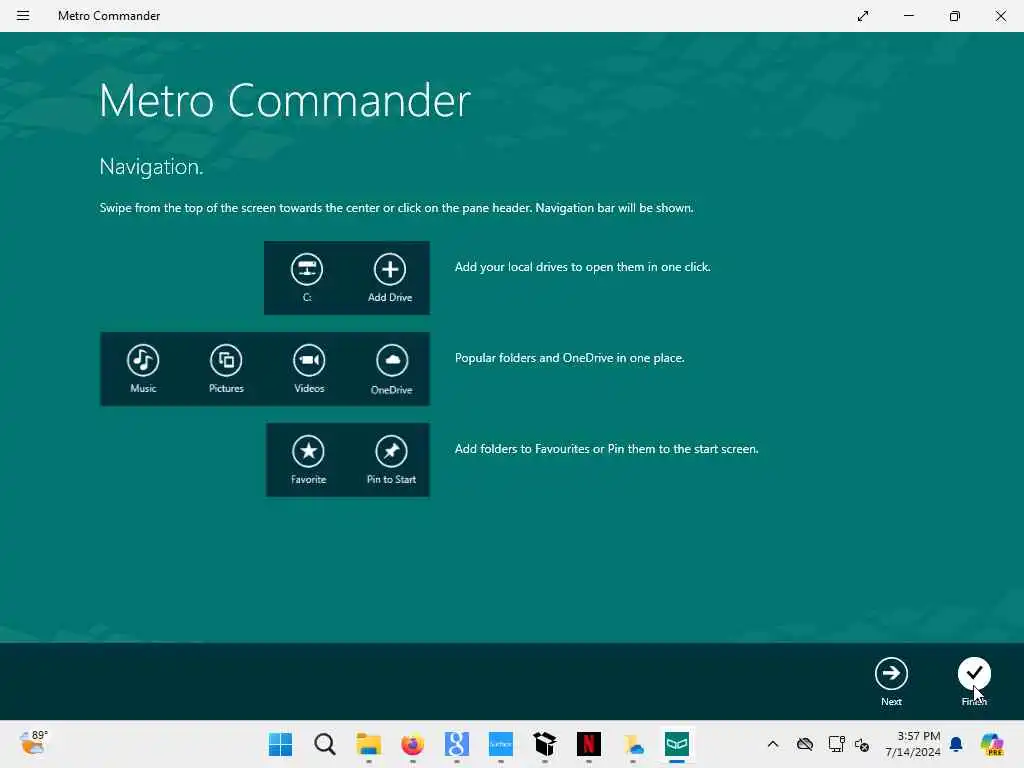Finish the tutorial with the checkmark button
Viewport: 1024px width, 768px height.
974,674
